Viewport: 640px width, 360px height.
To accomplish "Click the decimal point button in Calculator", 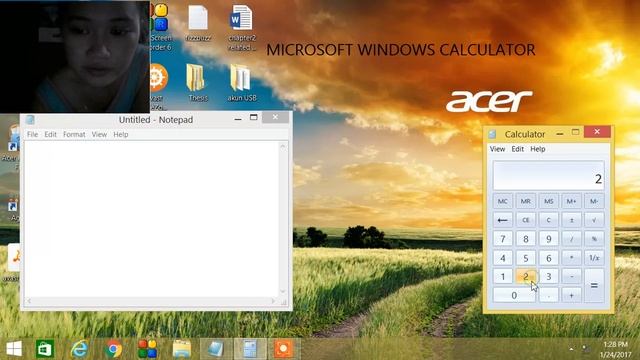I will pyautogui.click(x=549, y=295).
